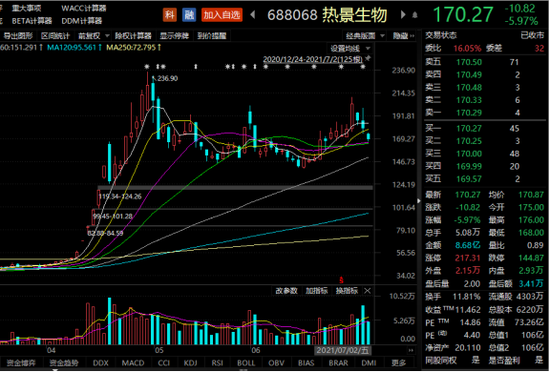550x372 pixels.
Task: Click the 82.88-84.59 gap label
Action: point(105,233)
